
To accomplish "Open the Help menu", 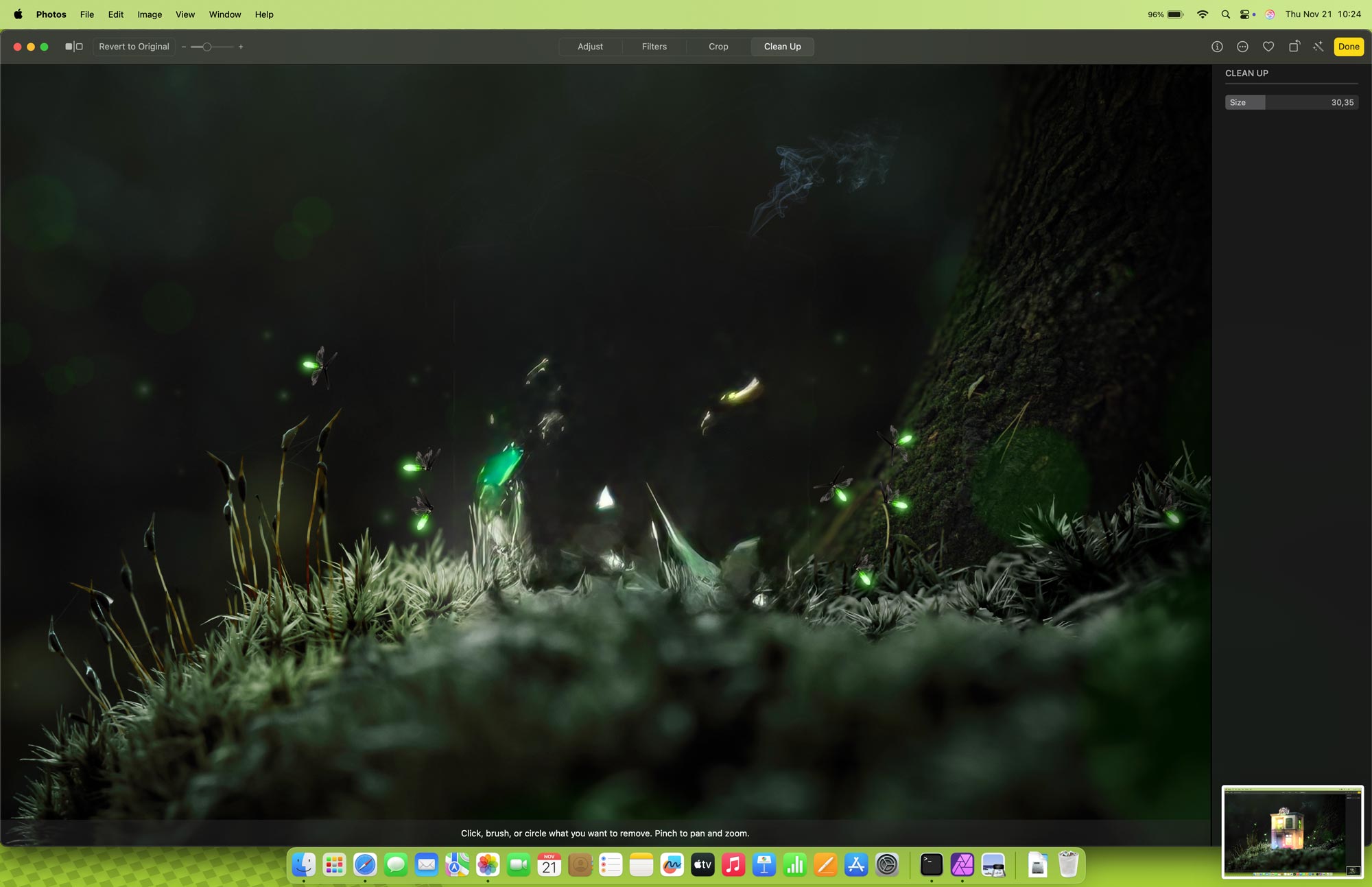I will coord(264,14).
